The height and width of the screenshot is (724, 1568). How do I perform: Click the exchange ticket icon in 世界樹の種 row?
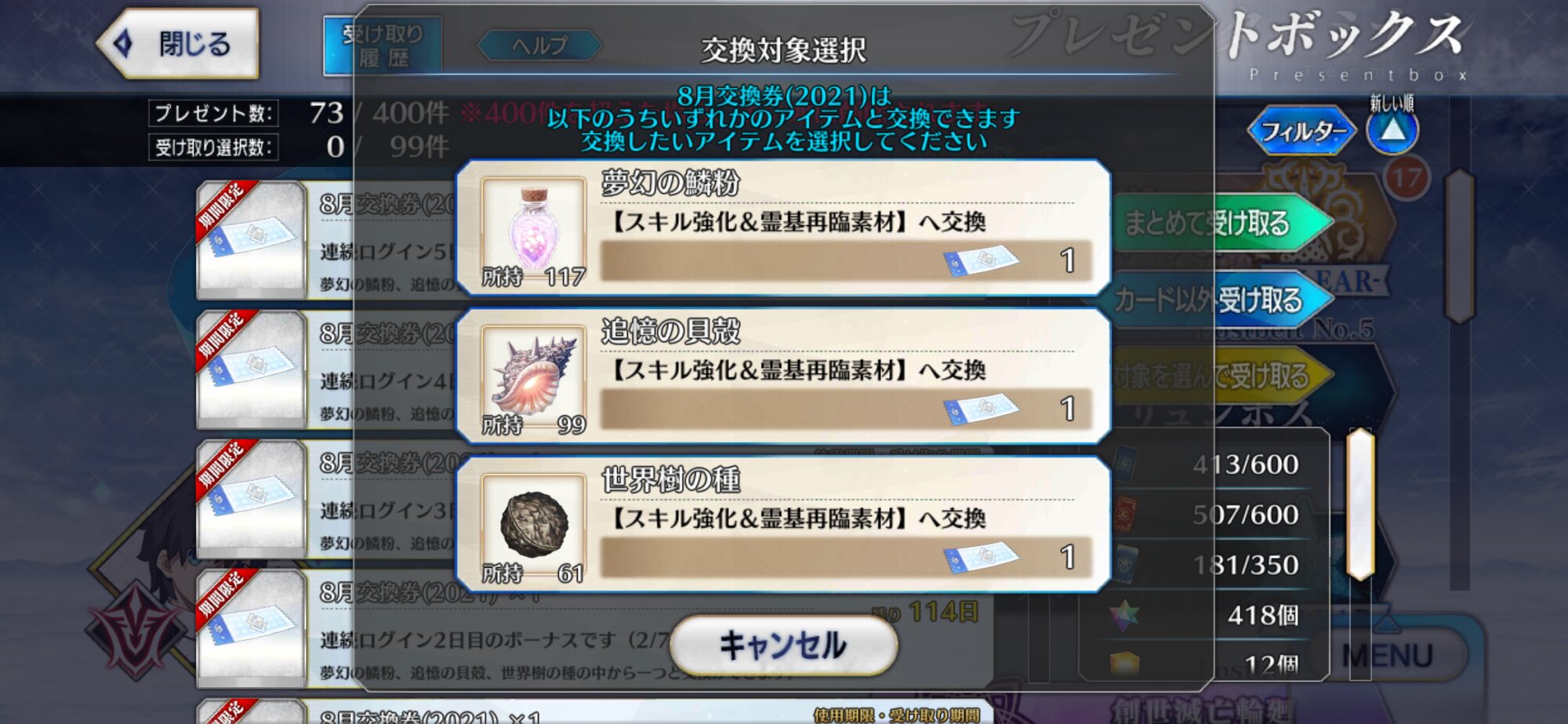click(x=980, y=557)
